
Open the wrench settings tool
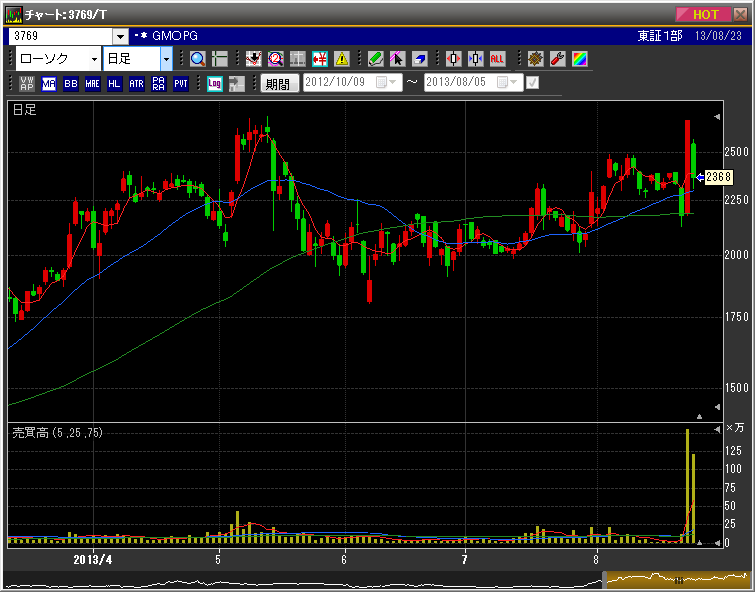coord(558,59)
